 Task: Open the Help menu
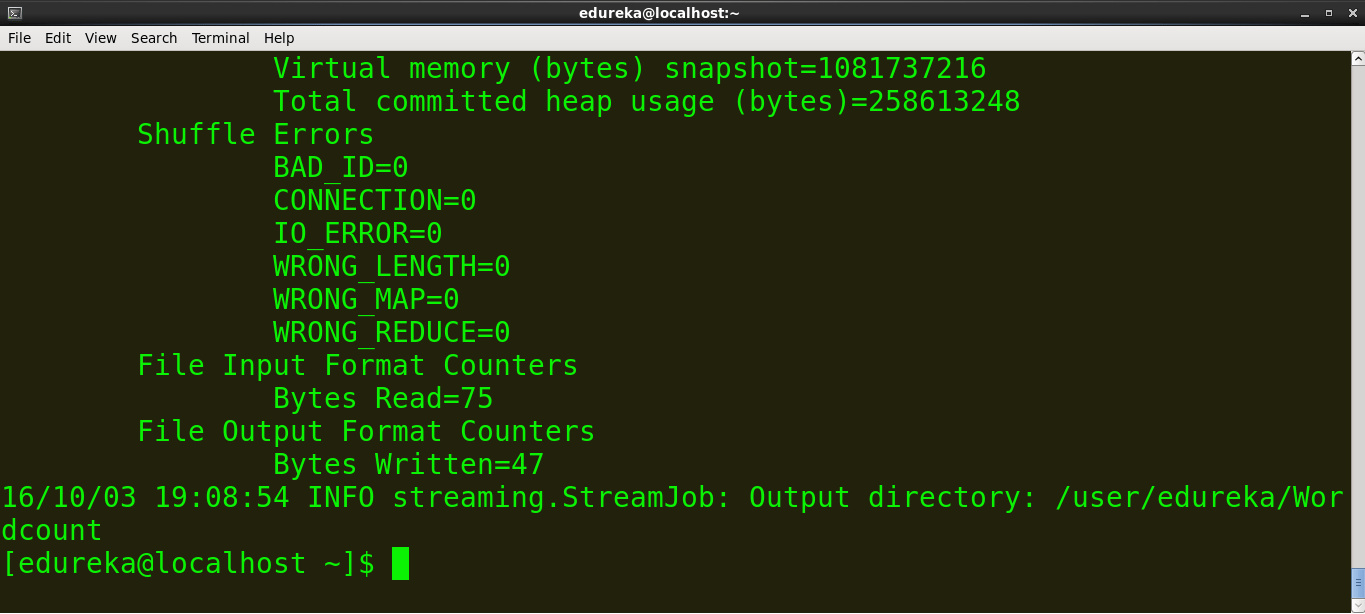278,38
